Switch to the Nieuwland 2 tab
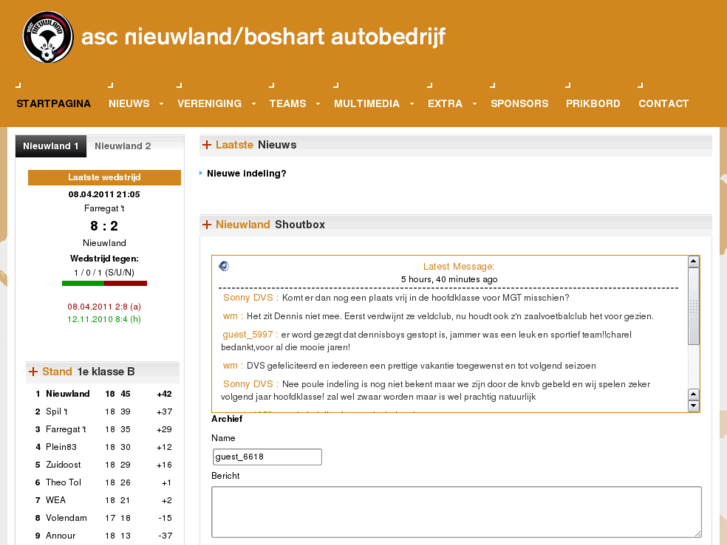The height and width of the screenshot is (545, 727). [123, 146]
